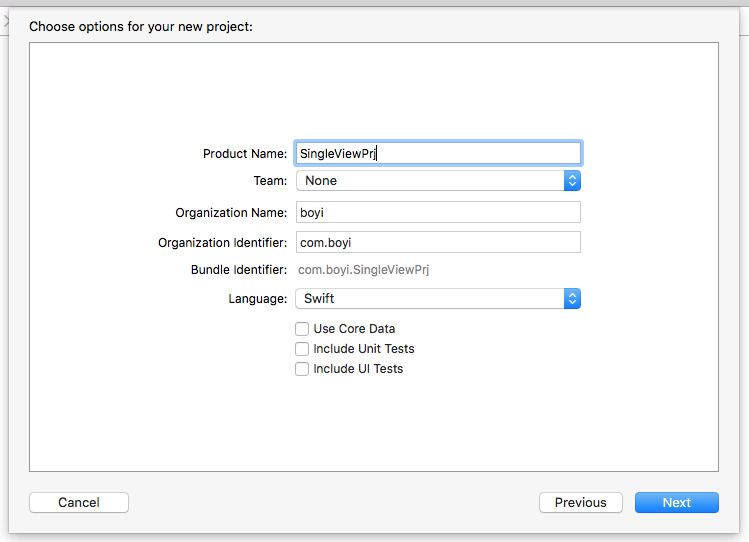This screenshot has height=542, width=749.
Task: Proceed by clicking the Next button
Action: tap(676, 503)
